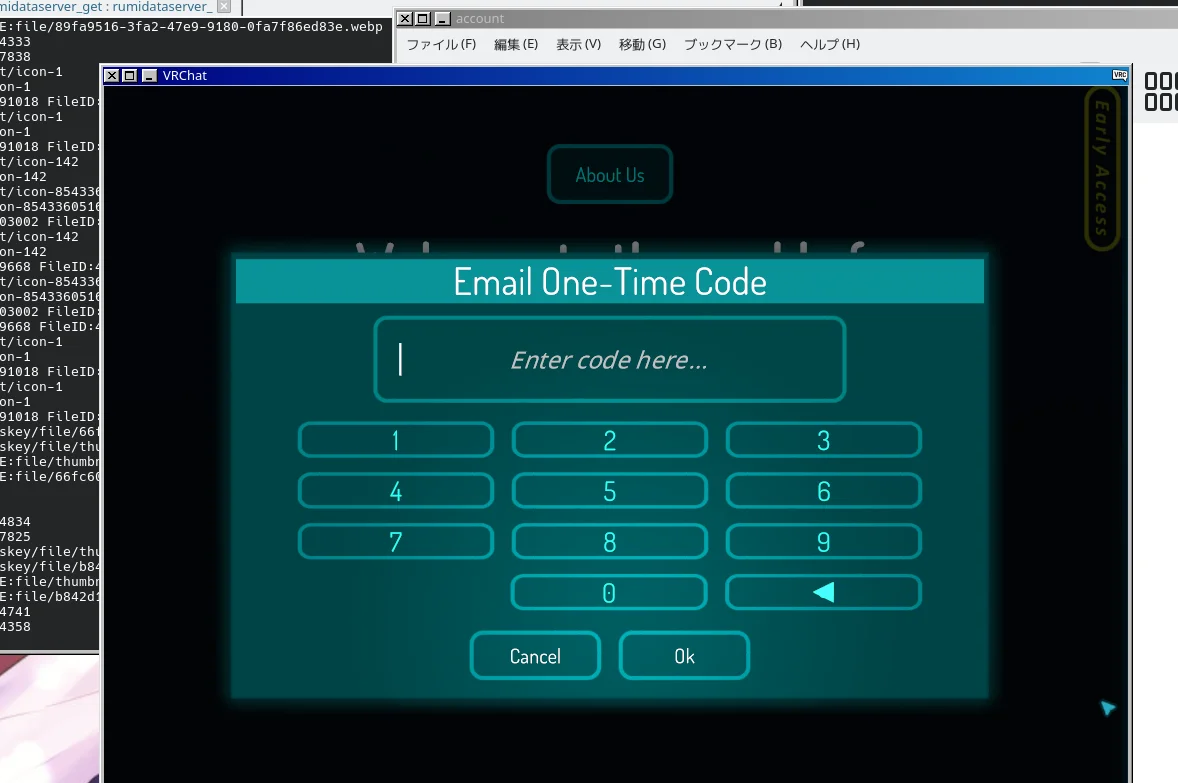
Task: Open the 表示(V) menu
Action: (578, 44)
